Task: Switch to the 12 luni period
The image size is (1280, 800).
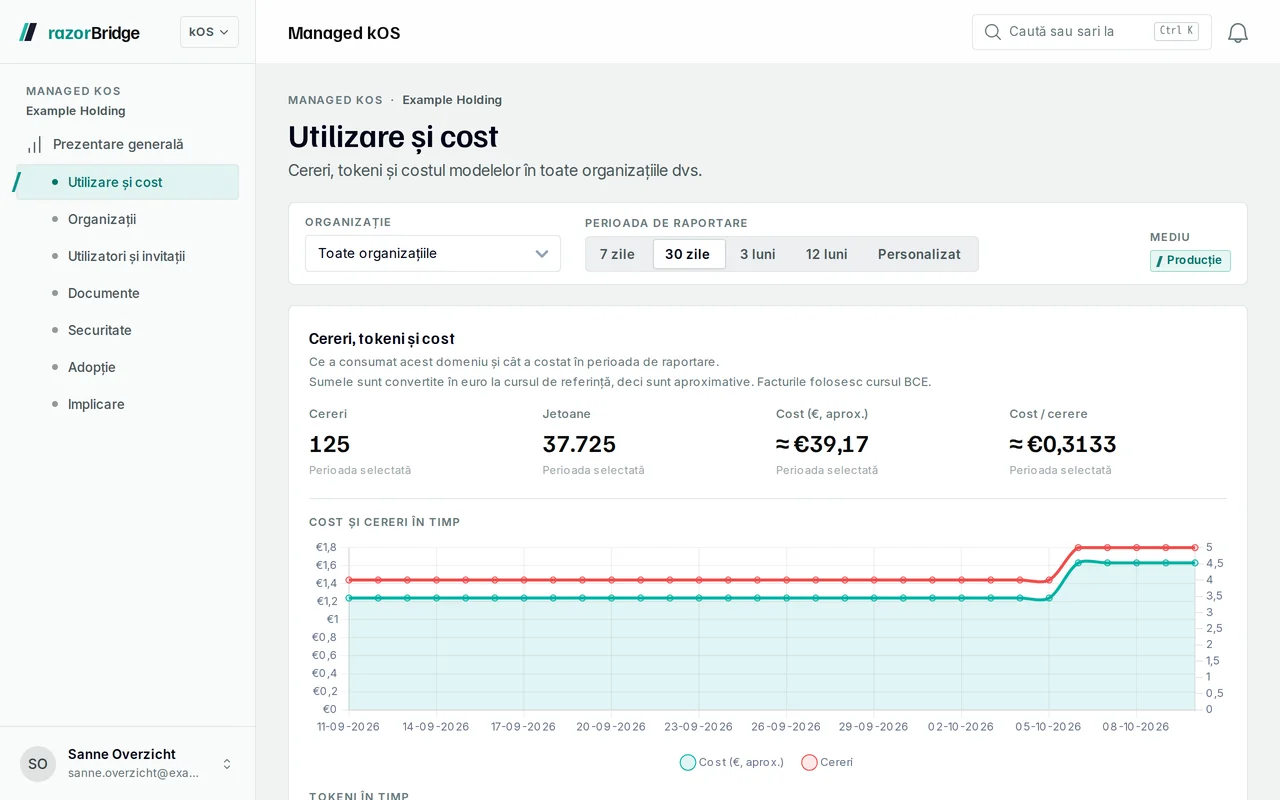Action: click(x=827, y=254)
